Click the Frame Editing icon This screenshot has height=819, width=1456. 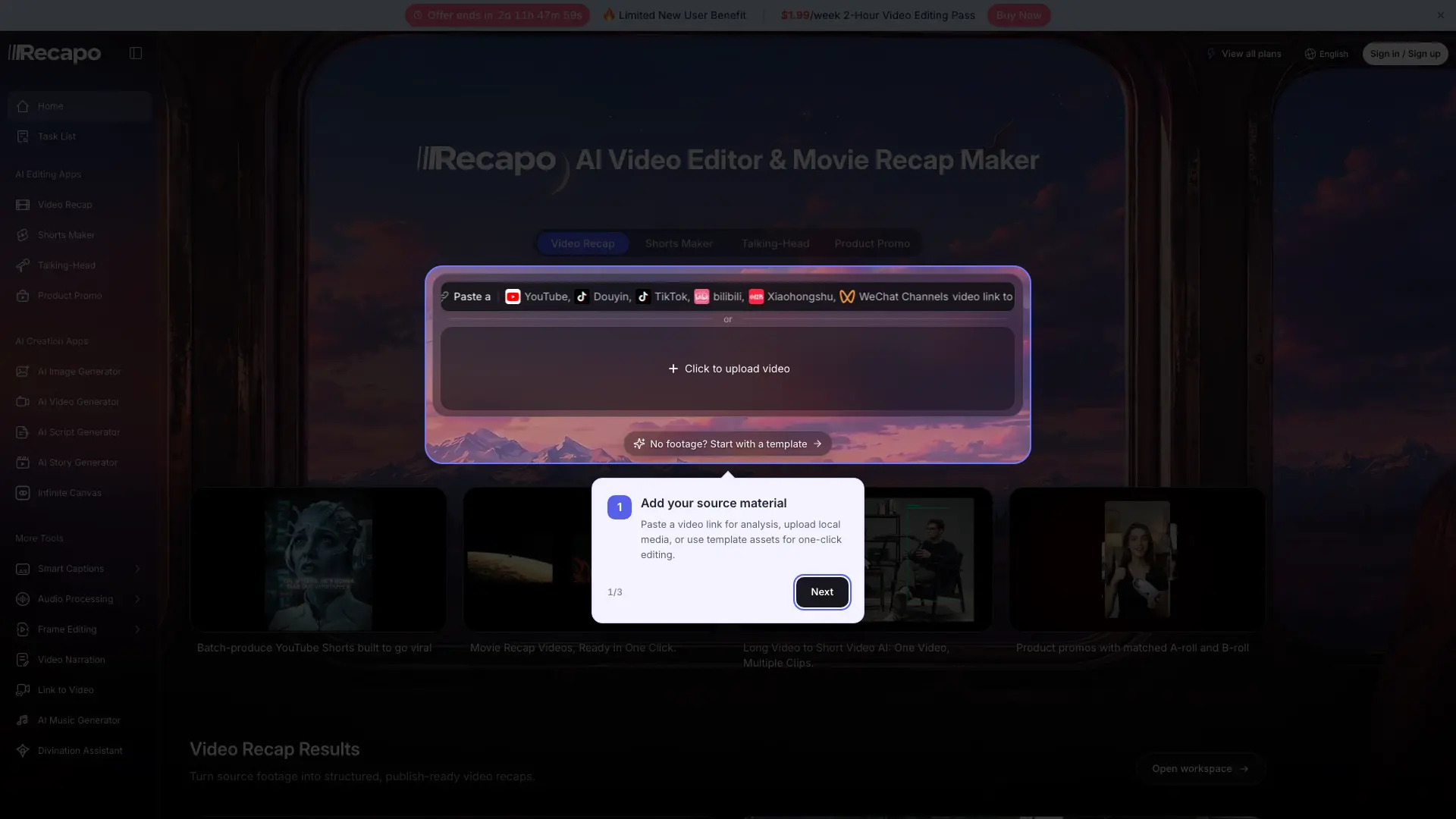[23, 629]
